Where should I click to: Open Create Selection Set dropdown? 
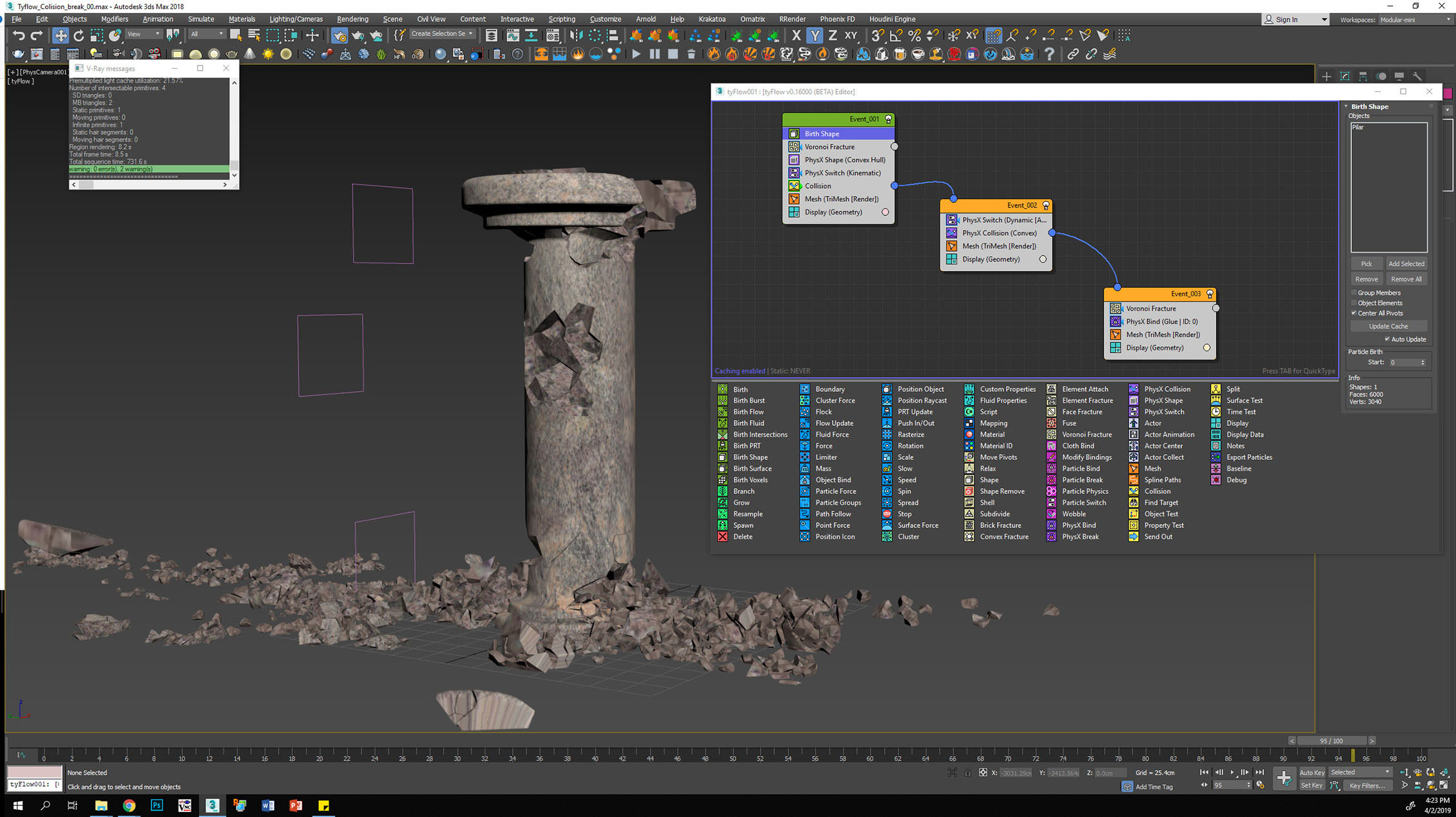pos(471,34)
